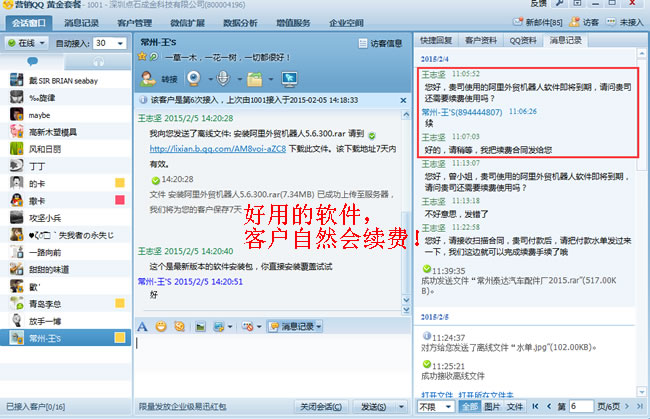650x419 pixels.
Task: Show 图片 records filter
Action: click(x=492, y=407)
